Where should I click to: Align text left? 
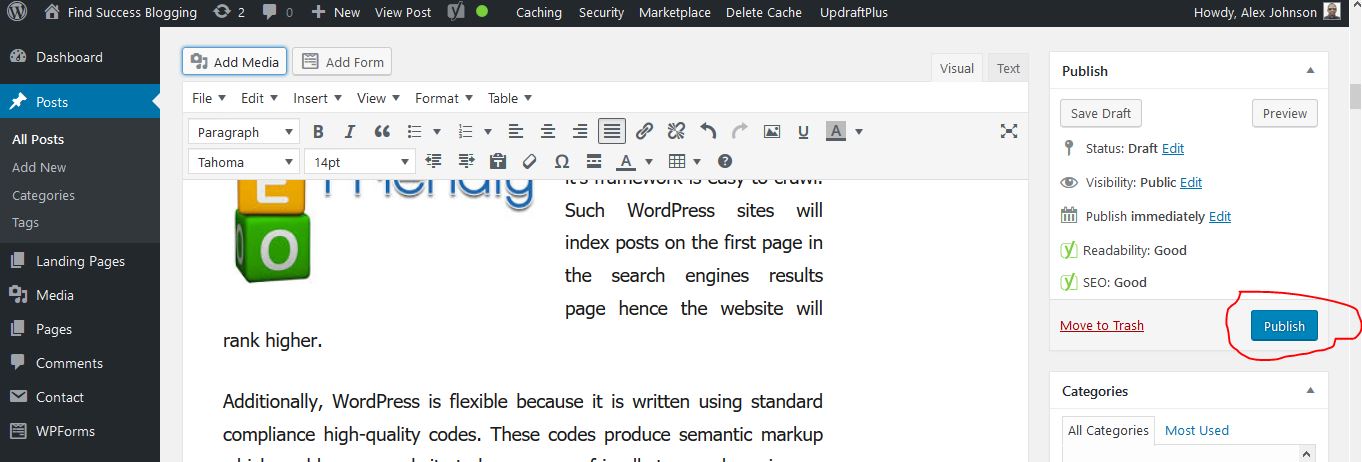point(516,131)
